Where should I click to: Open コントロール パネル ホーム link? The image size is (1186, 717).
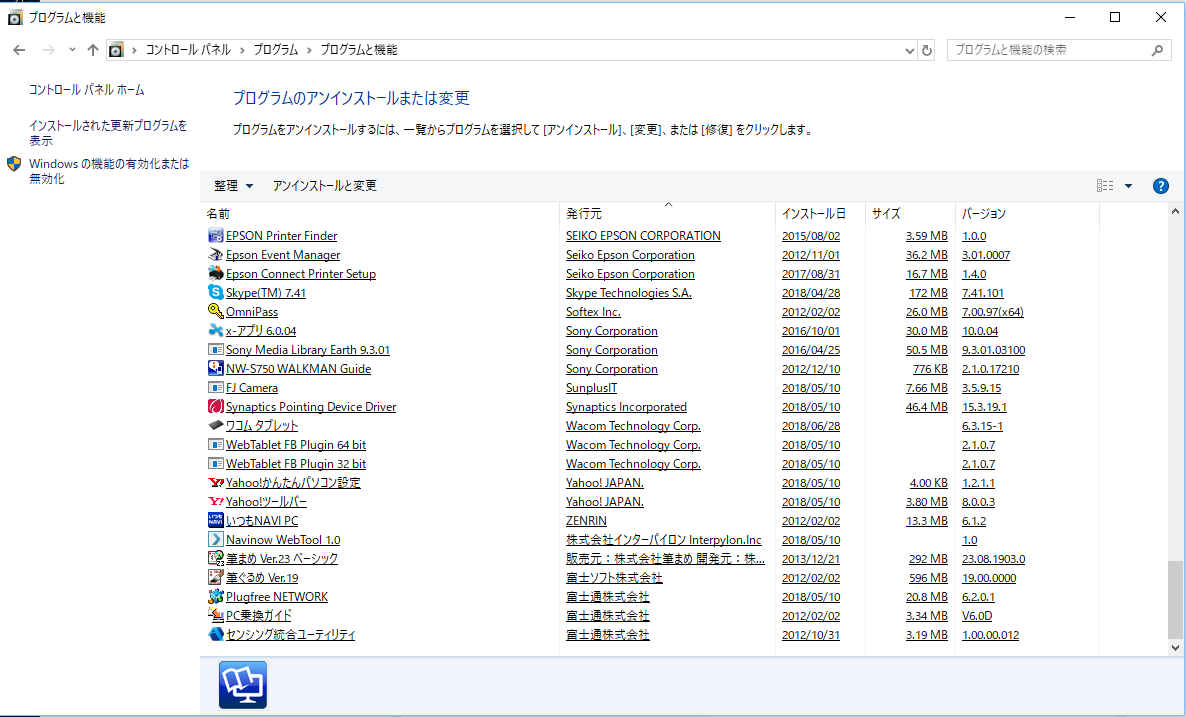[87, 90]
